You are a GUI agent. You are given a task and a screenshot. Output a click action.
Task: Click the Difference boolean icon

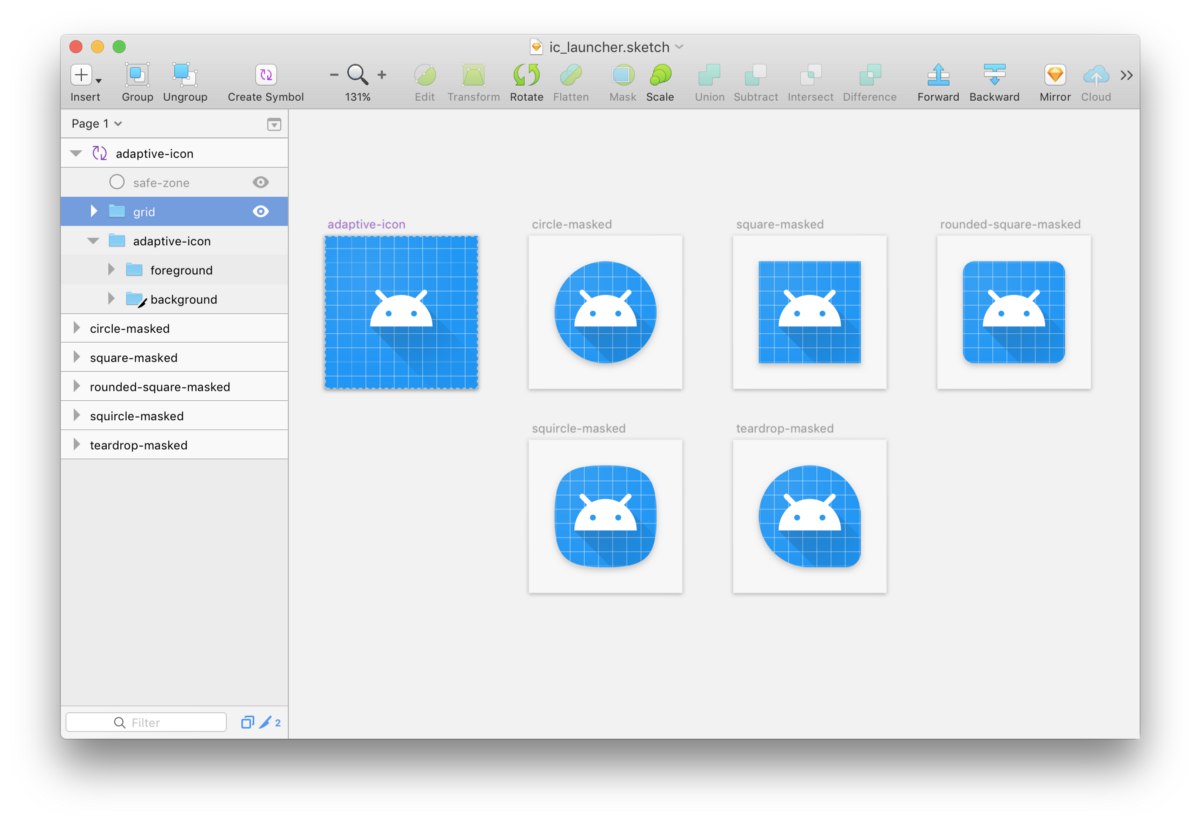pos(870,75)
